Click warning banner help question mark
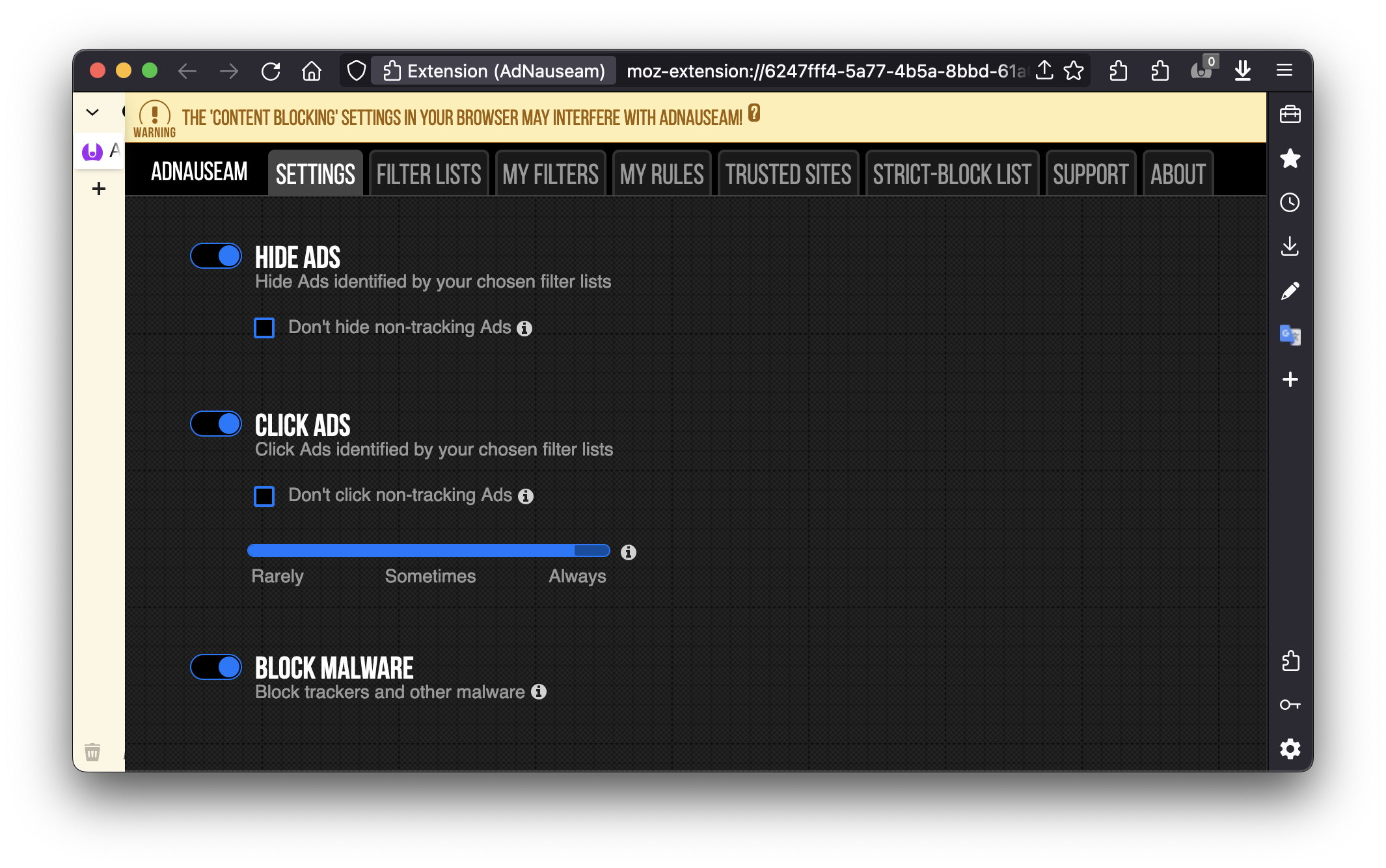This screenshot has height=868, width=1386. (x=754, y=113)
